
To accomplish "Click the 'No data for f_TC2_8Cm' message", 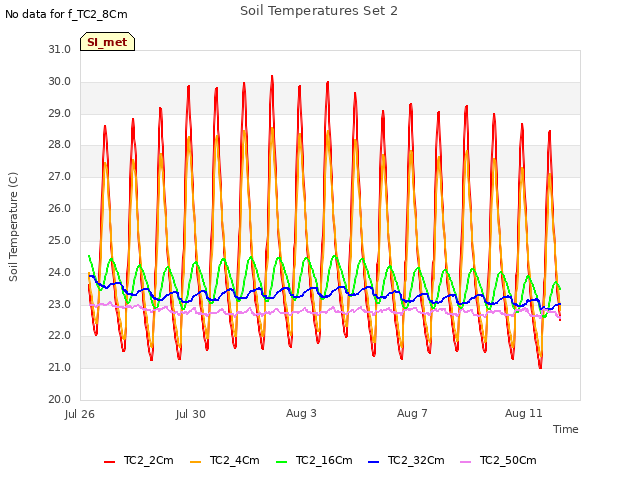I will coord(66,14).
